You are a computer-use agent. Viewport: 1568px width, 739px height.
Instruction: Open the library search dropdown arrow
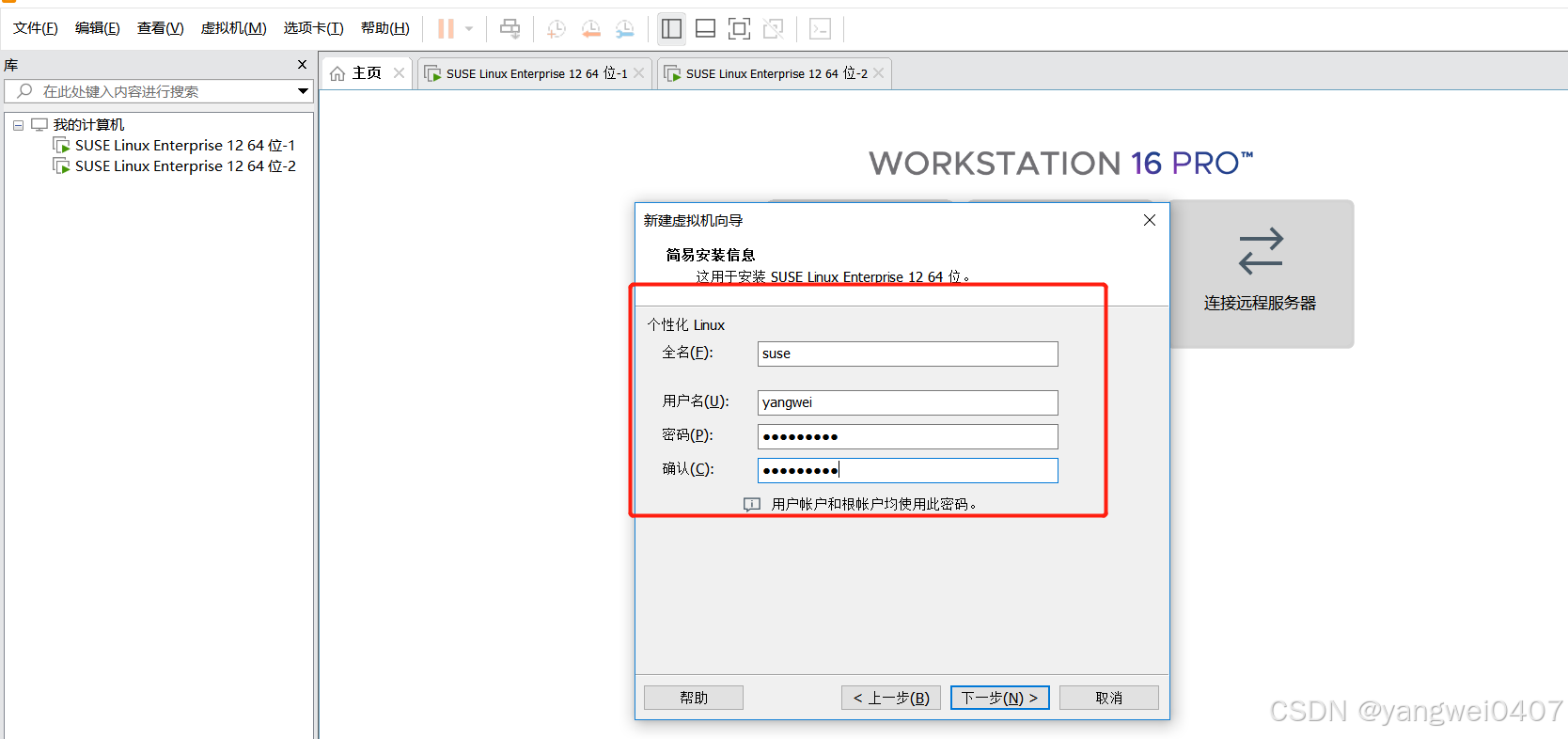point(303,91)
